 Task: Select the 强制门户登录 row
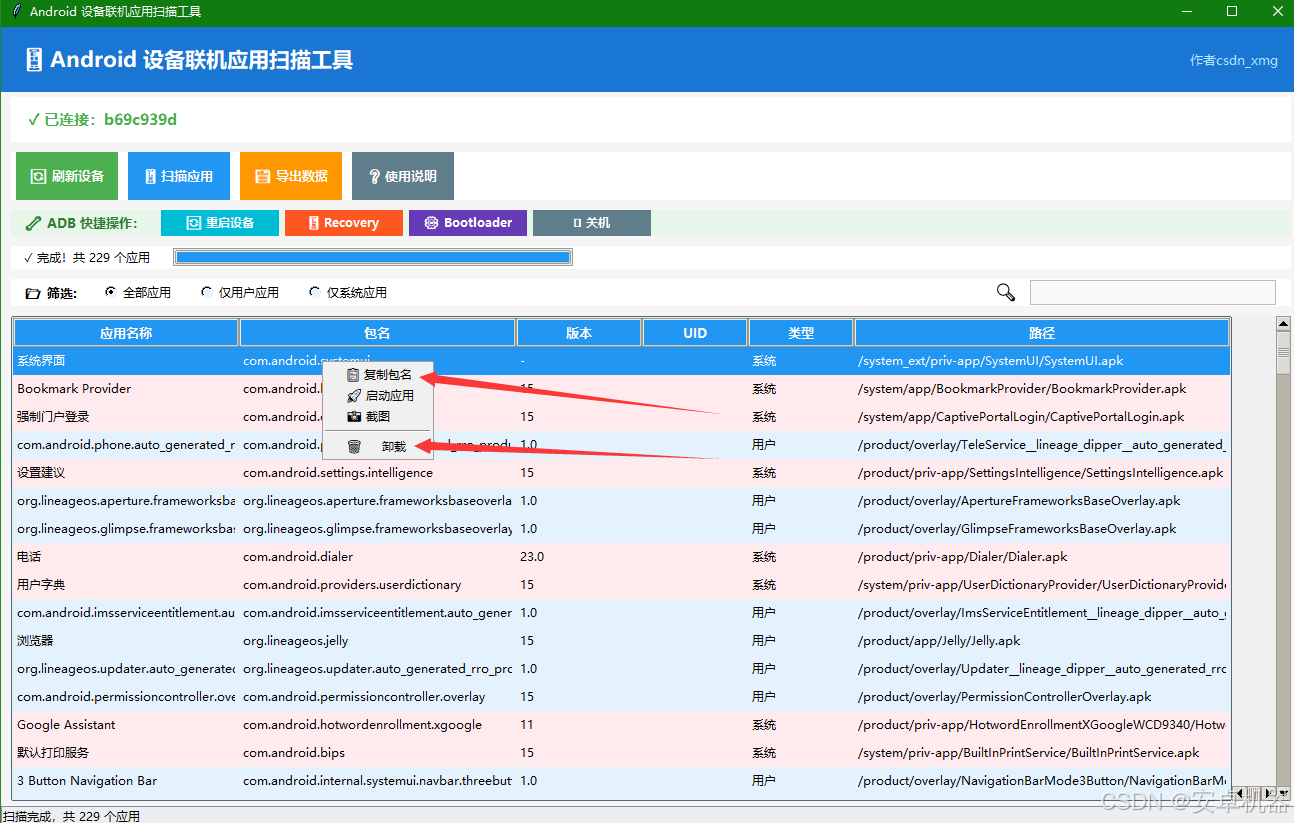pos(621,417)
